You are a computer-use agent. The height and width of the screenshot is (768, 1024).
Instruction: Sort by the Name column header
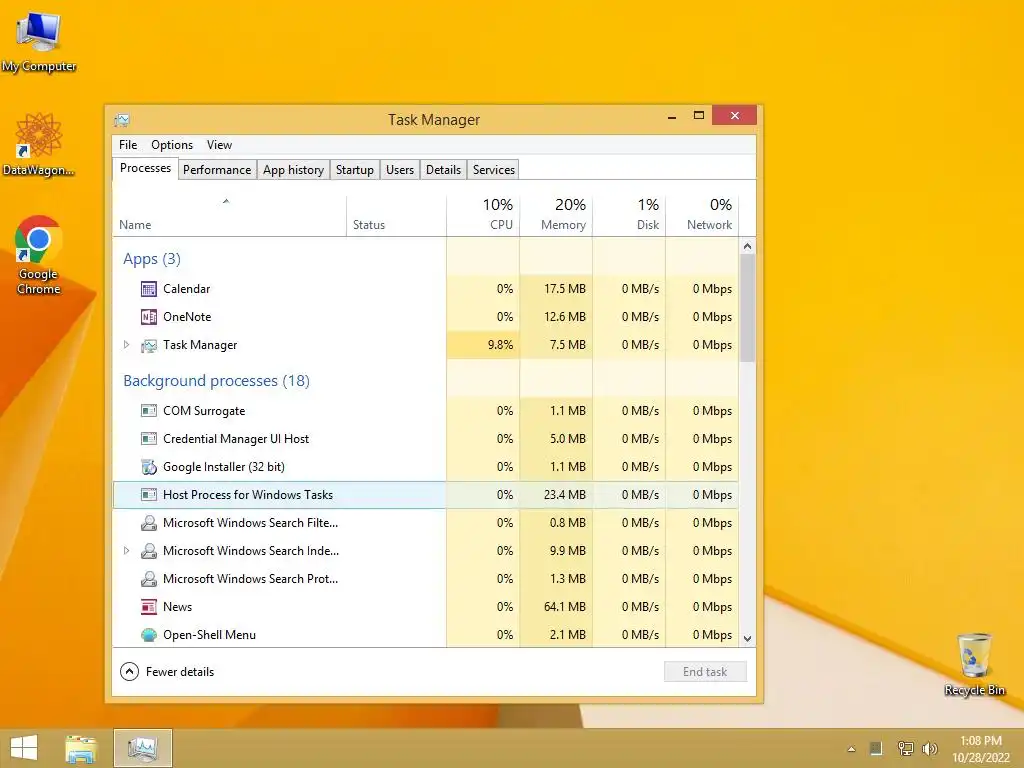(x=229, y=216)
